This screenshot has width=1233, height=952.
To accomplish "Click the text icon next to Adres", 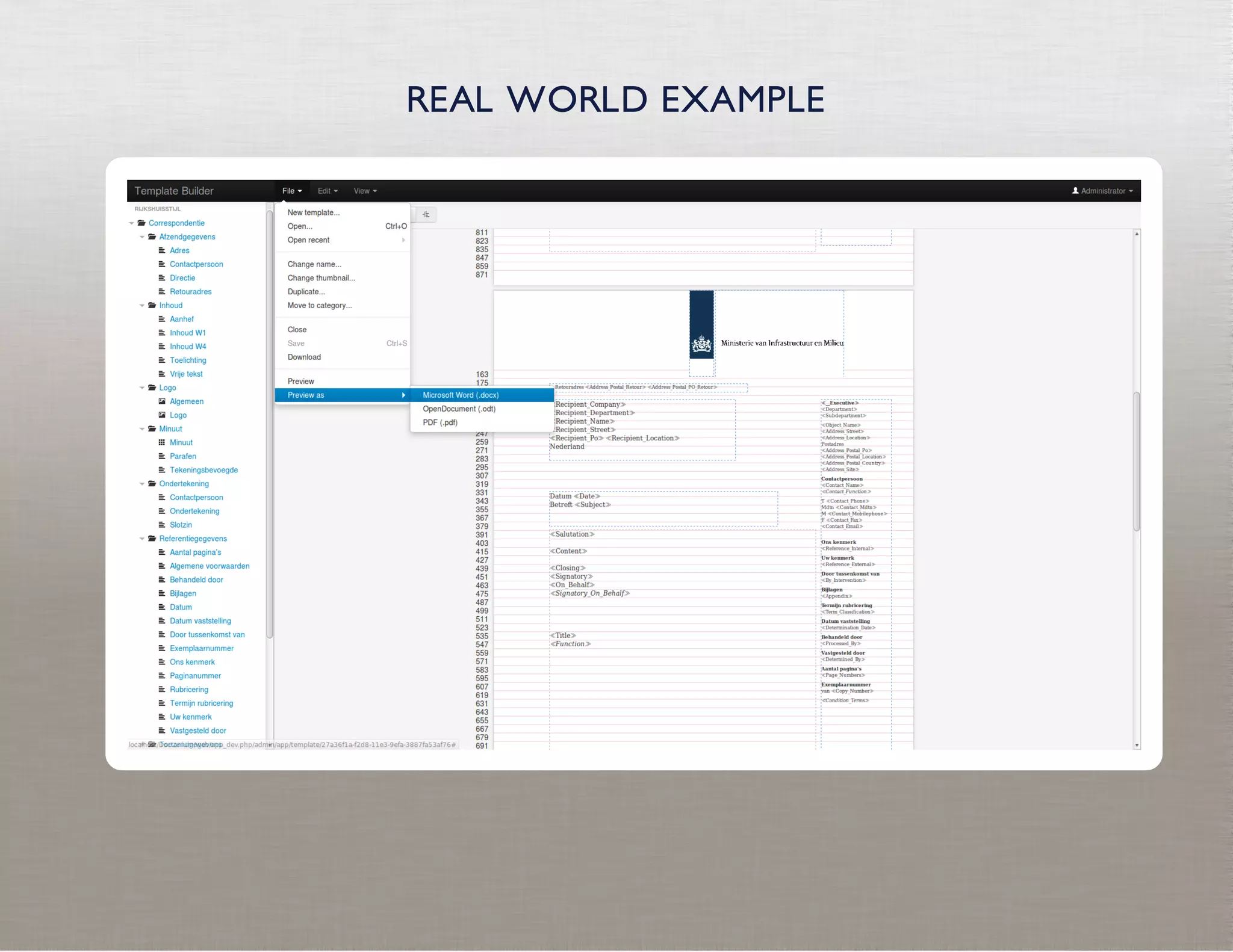I will 162,250.
